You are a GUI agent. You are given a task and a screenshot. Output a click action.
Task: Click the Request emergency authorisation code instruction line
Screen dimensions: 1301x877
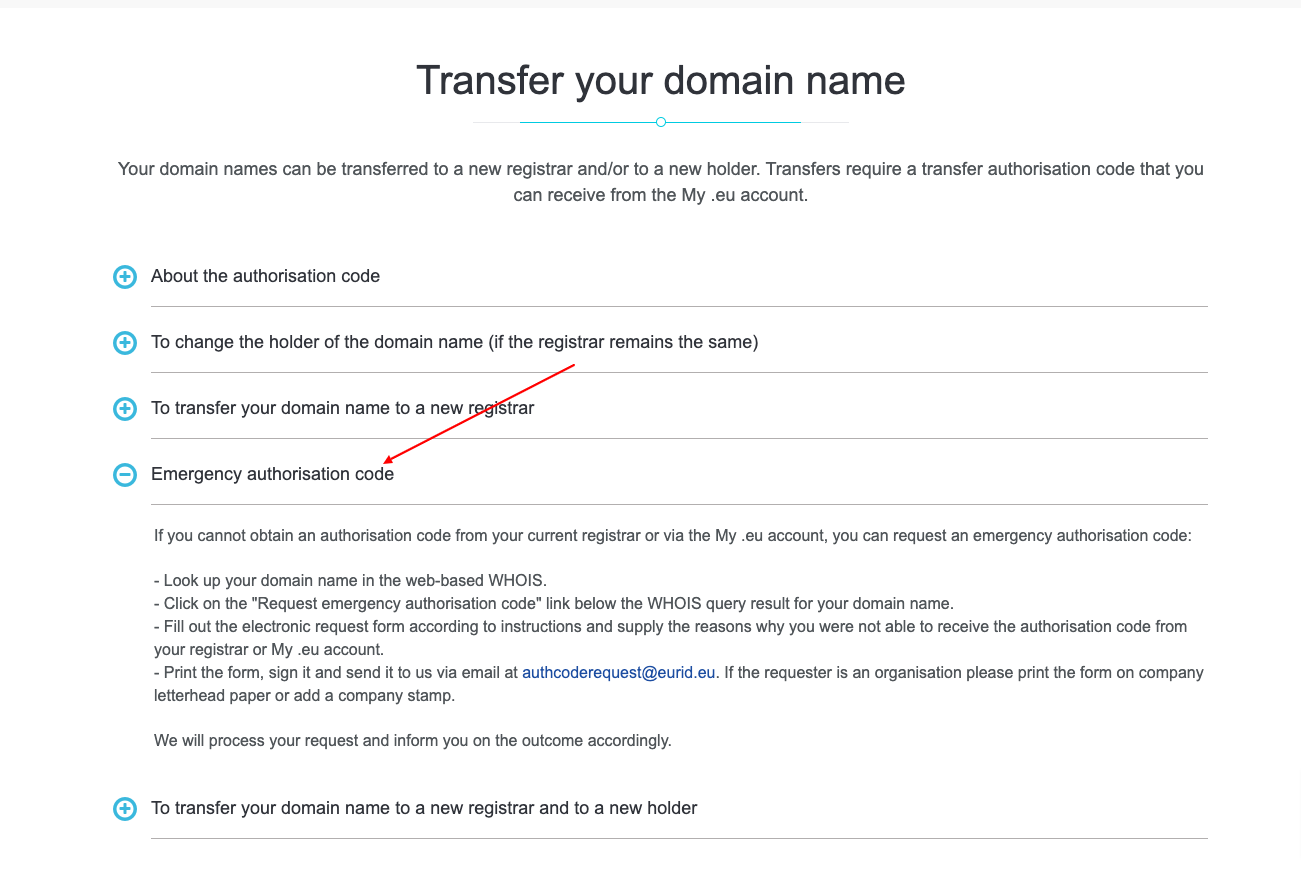554,604
